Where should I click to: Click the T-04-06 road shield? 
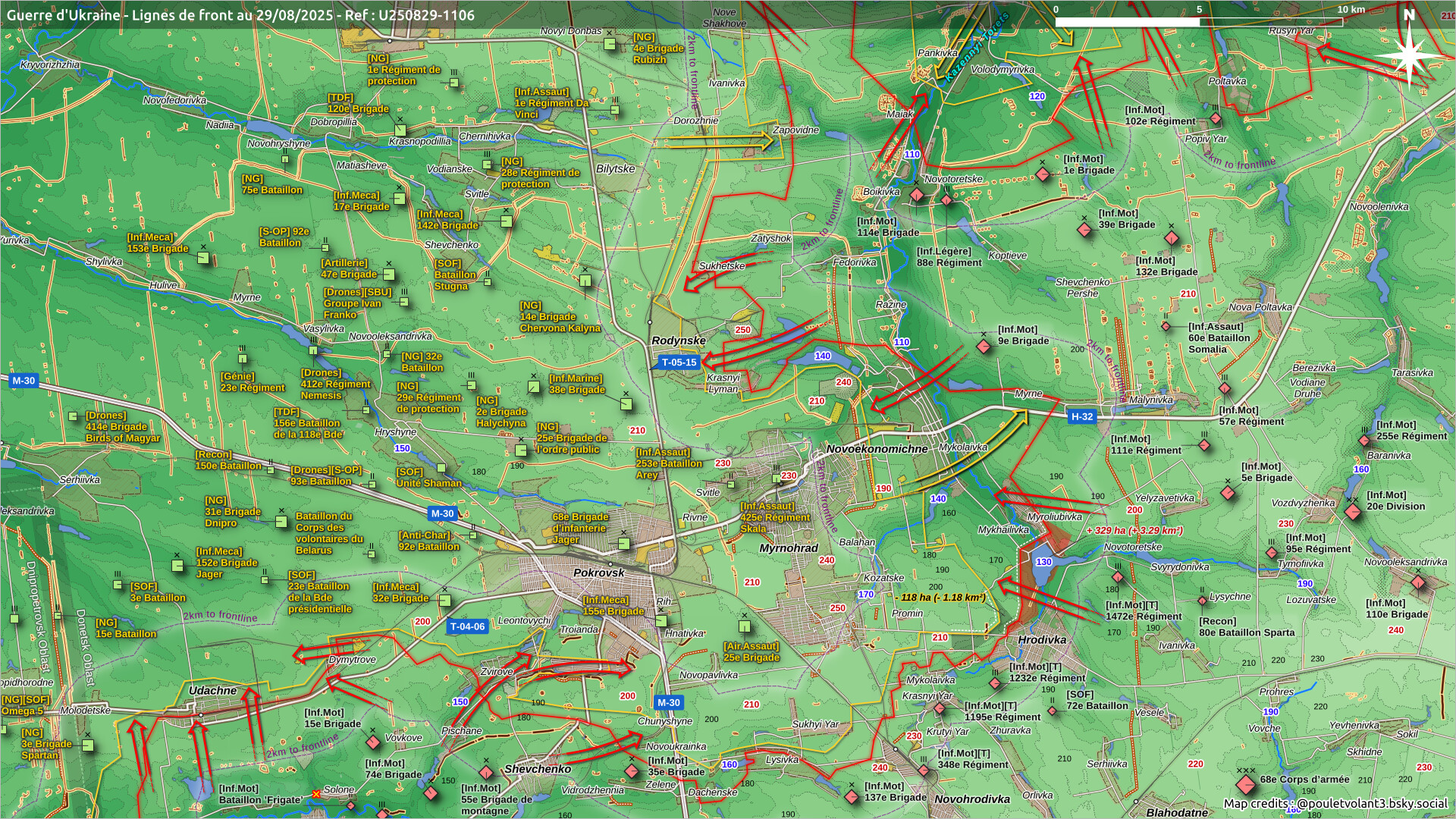467,626
